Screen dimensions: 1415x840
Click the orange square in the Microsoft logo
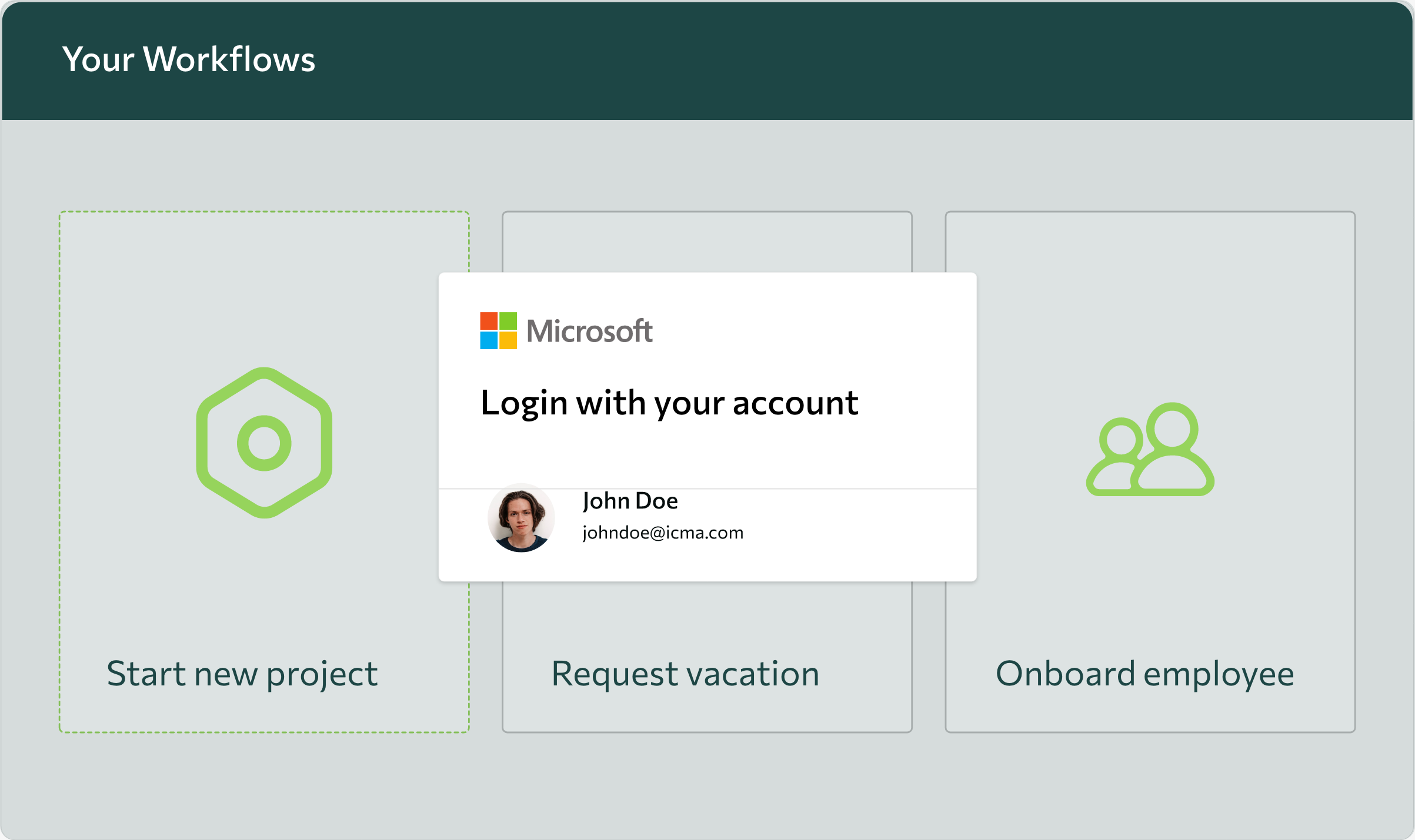click(488, 322)
